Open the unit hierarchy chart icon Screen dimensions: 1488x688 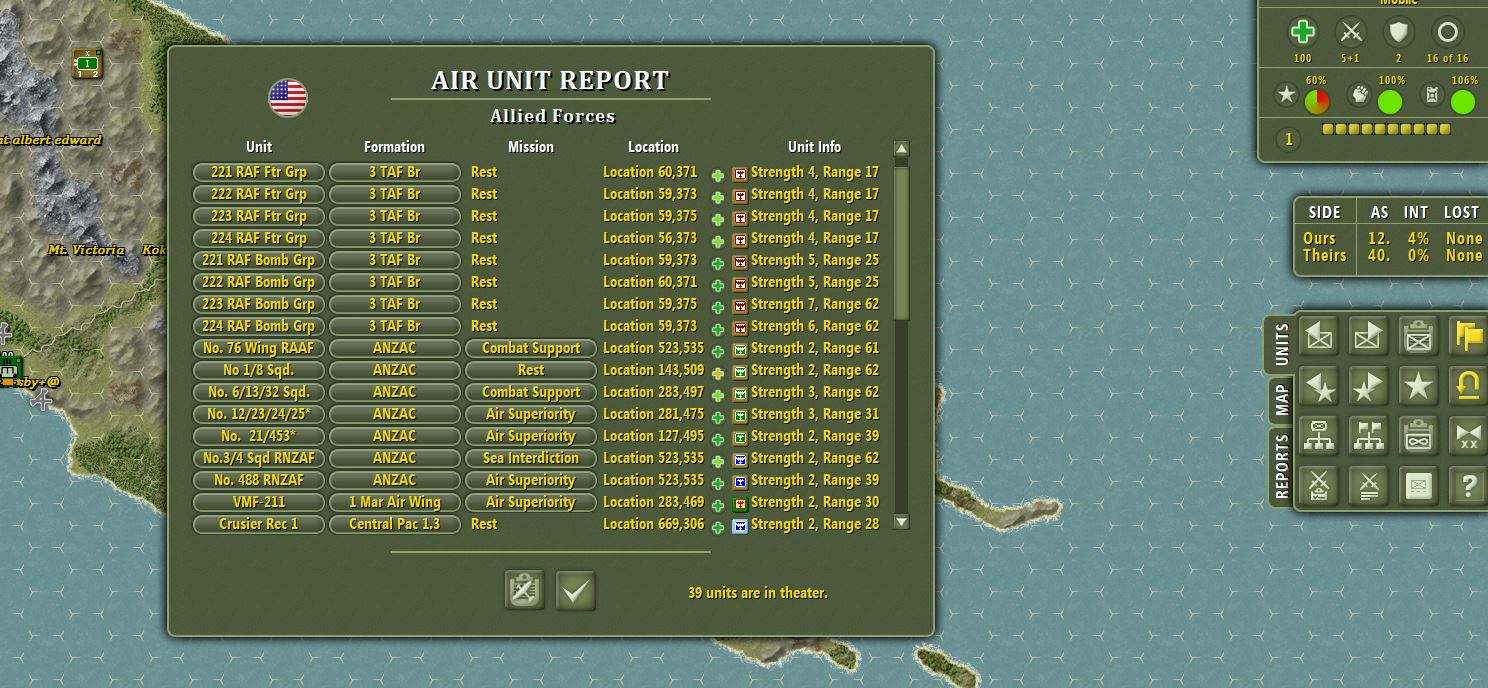coord(1320,437)
